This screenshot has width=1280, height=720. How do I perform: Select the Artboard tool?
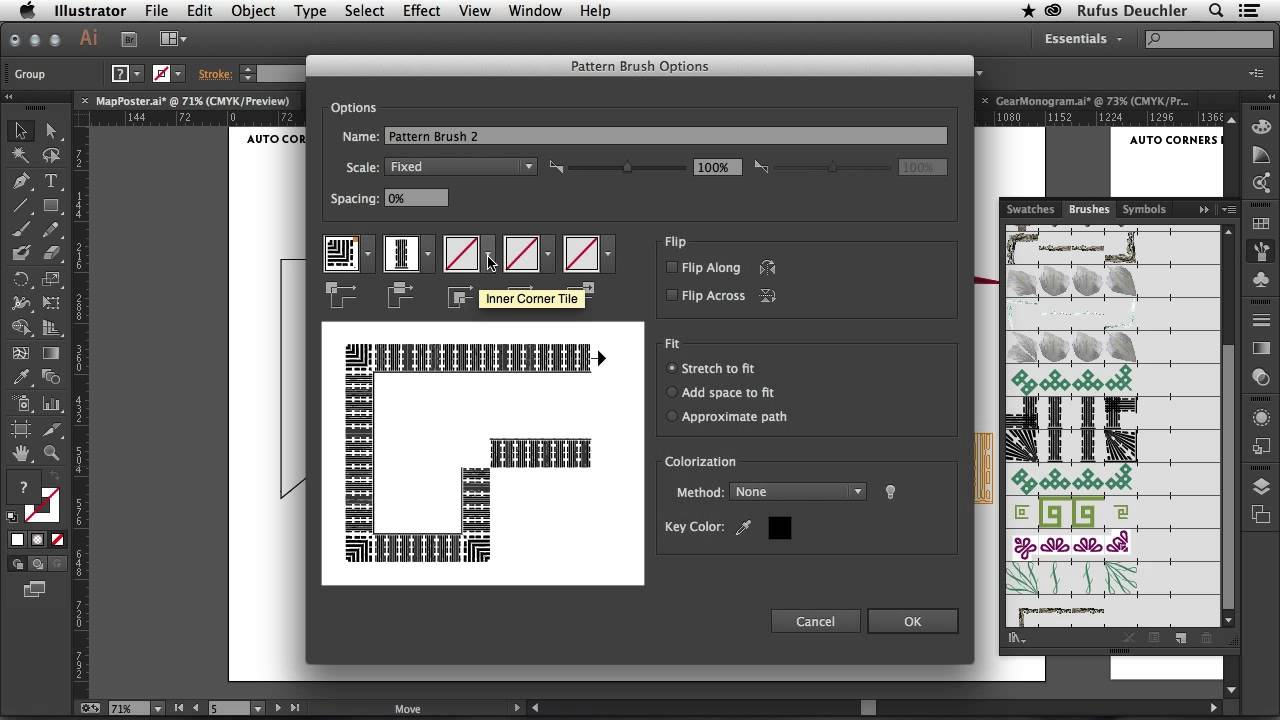[21, 428]
